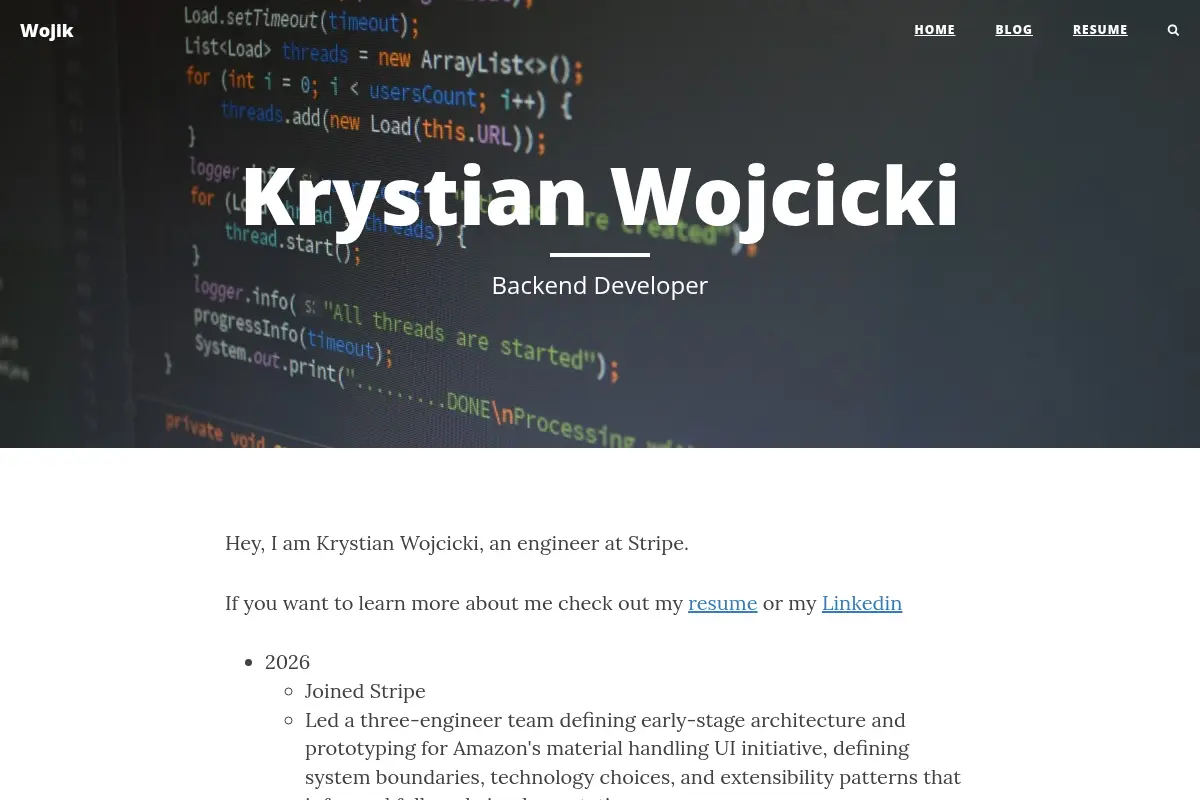Click the 2026 list entry
The height and width of the screenshot is (800, 1200).
[288, 662]
